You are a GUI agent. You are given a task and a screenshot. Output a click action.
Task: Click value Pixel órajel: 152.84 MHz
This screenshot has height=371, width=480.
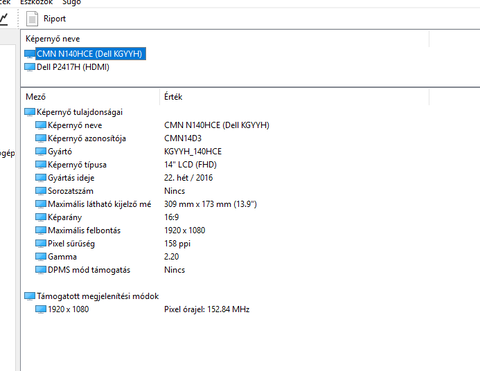point(207,309)
